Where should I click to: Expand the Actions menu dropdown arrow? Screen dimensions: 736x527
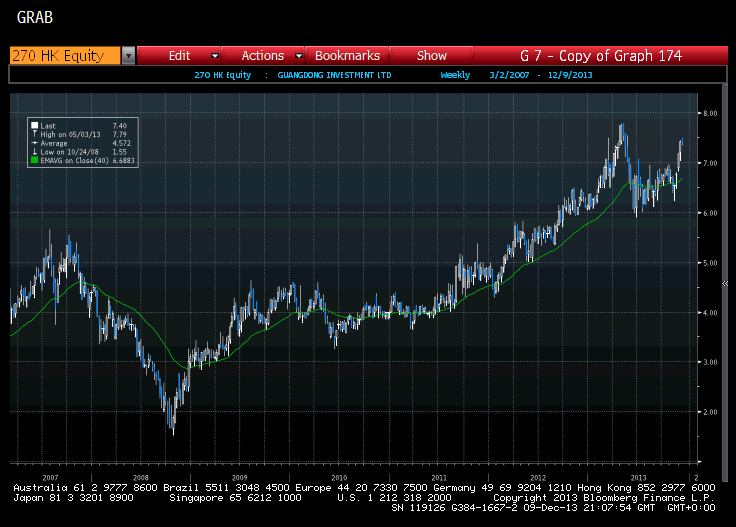(x=297, y=56)
